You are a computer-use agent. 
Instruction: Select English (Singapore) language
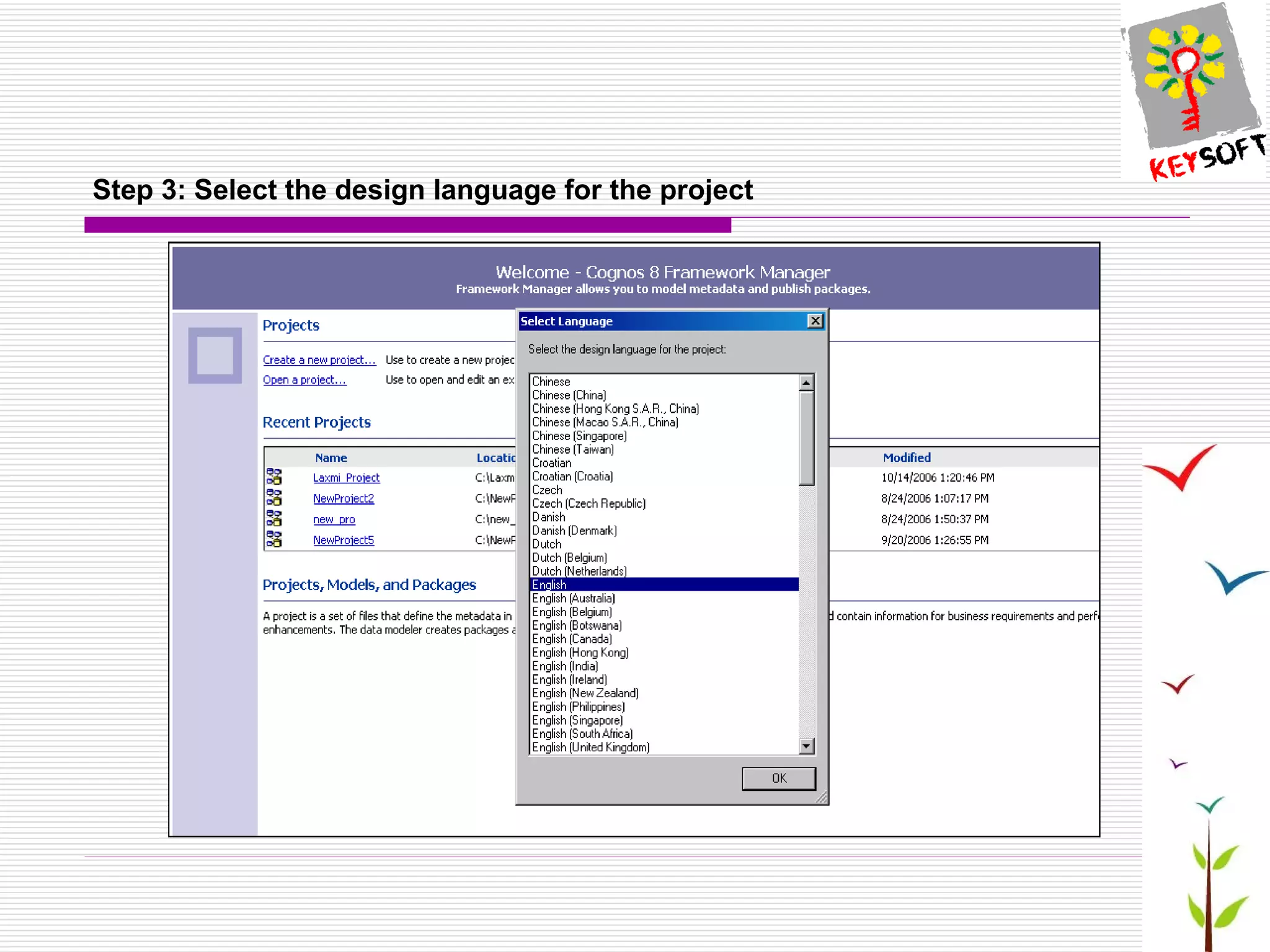[665, 721]
